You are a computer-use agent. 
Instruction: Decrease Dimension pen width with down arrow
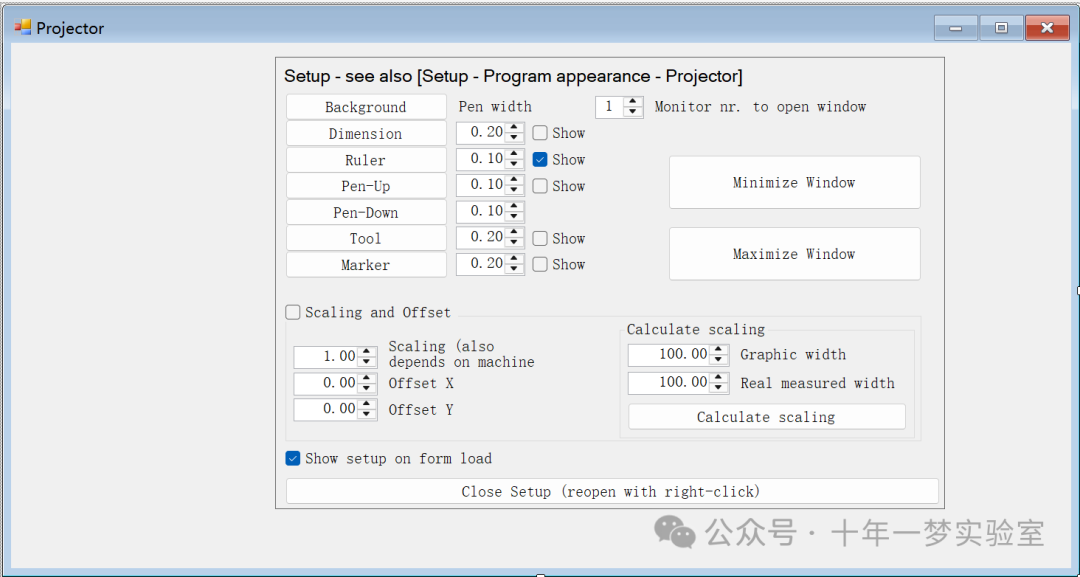(514, 137)
